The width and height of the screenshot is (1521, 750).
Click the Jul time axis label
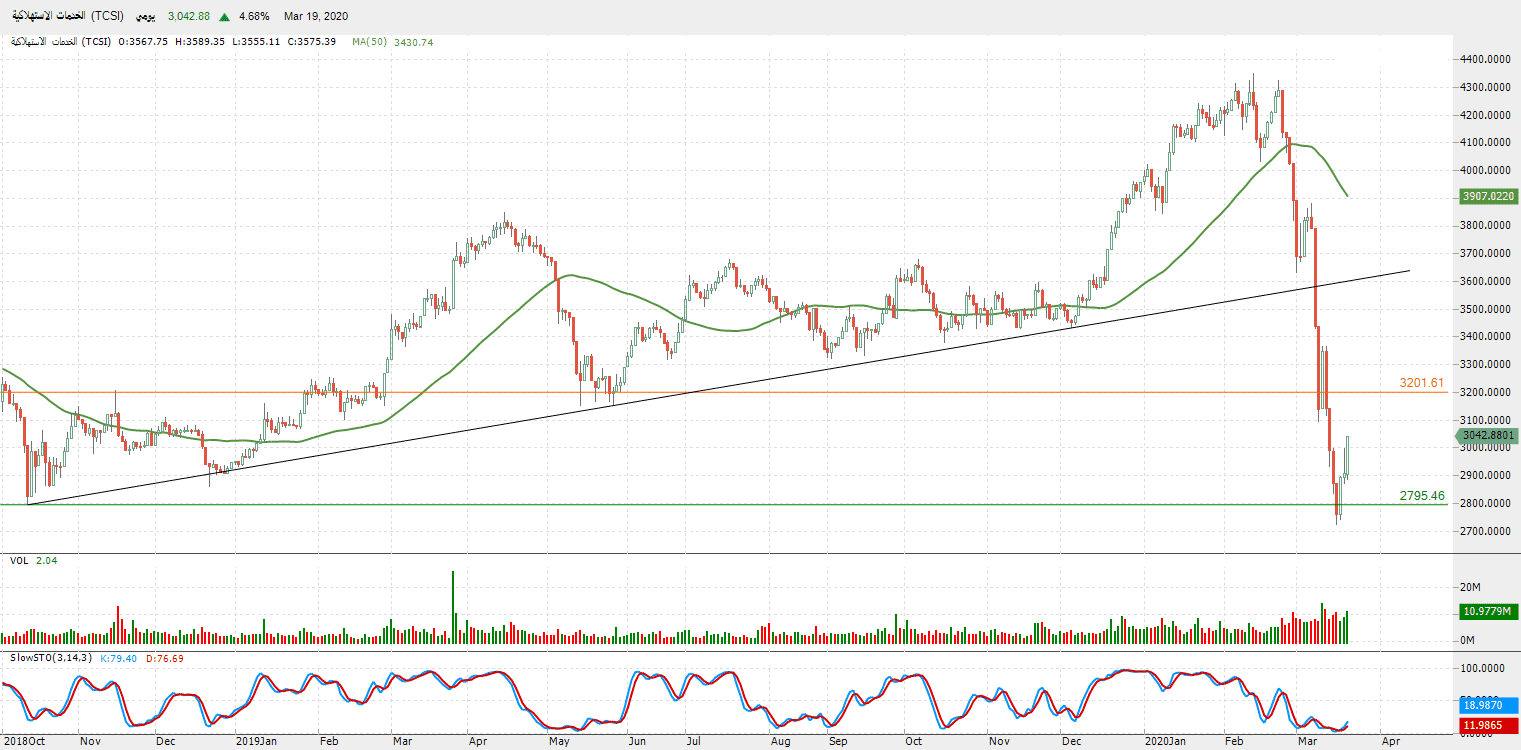(x=693, y=742)
